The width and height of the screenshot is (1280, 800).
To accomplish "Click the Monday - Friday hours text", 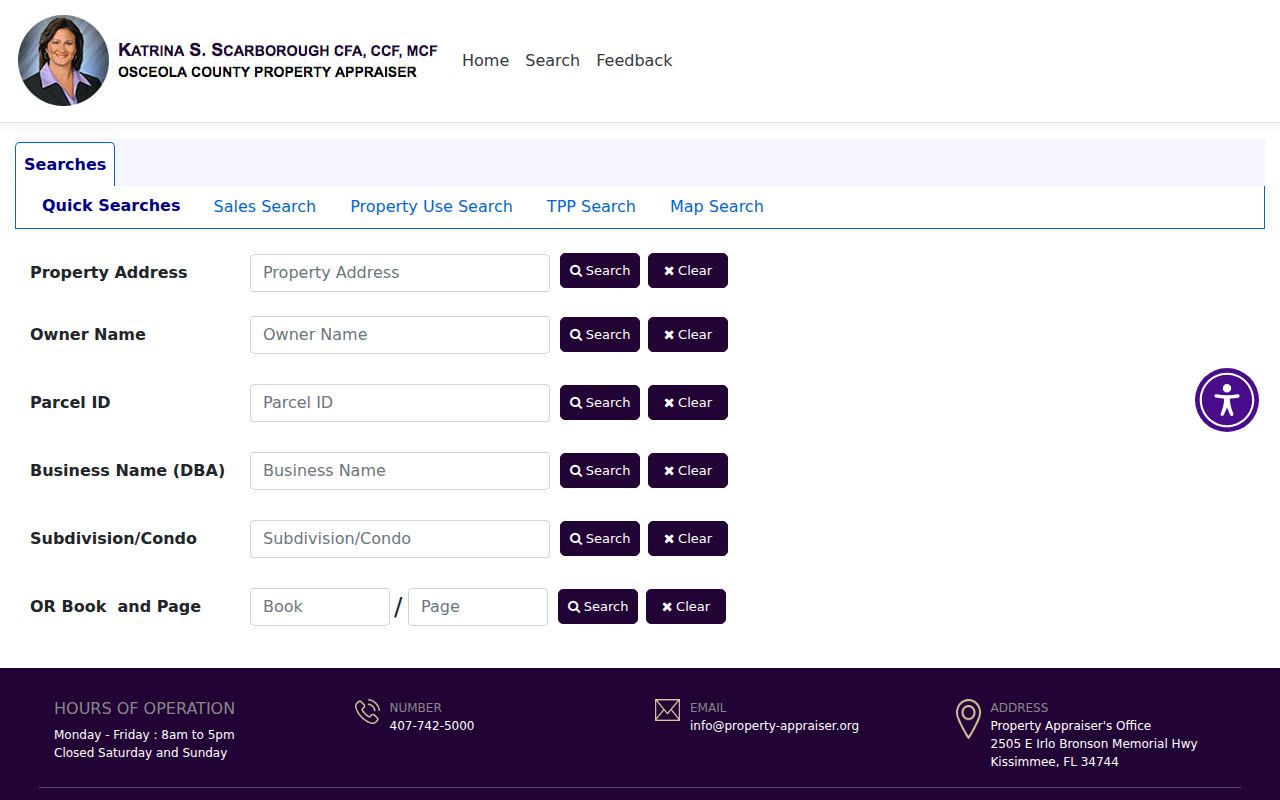I will pyautogui.click(x=144, y=735).
